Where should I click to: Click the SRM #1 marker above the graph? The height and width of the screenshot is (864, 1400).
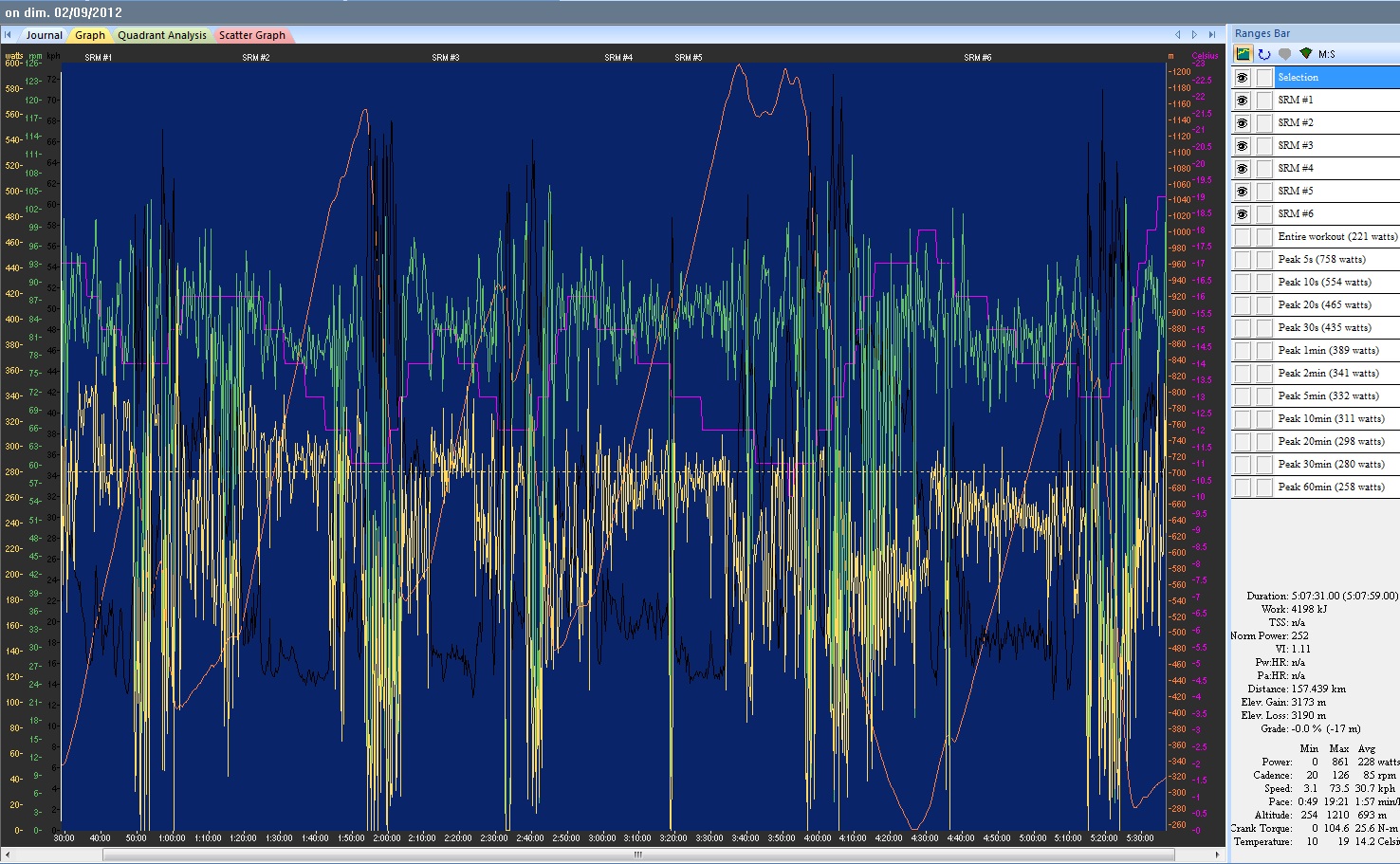tap(98, 58)
